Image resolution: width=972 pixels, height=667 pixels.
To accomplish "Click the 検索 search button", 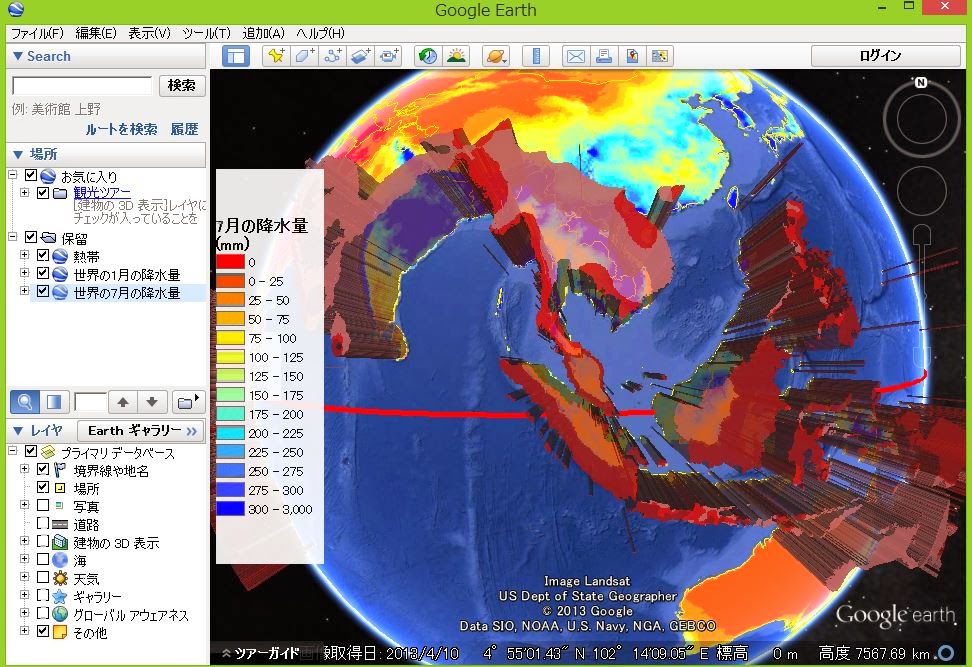I will (x=182, y=86).
